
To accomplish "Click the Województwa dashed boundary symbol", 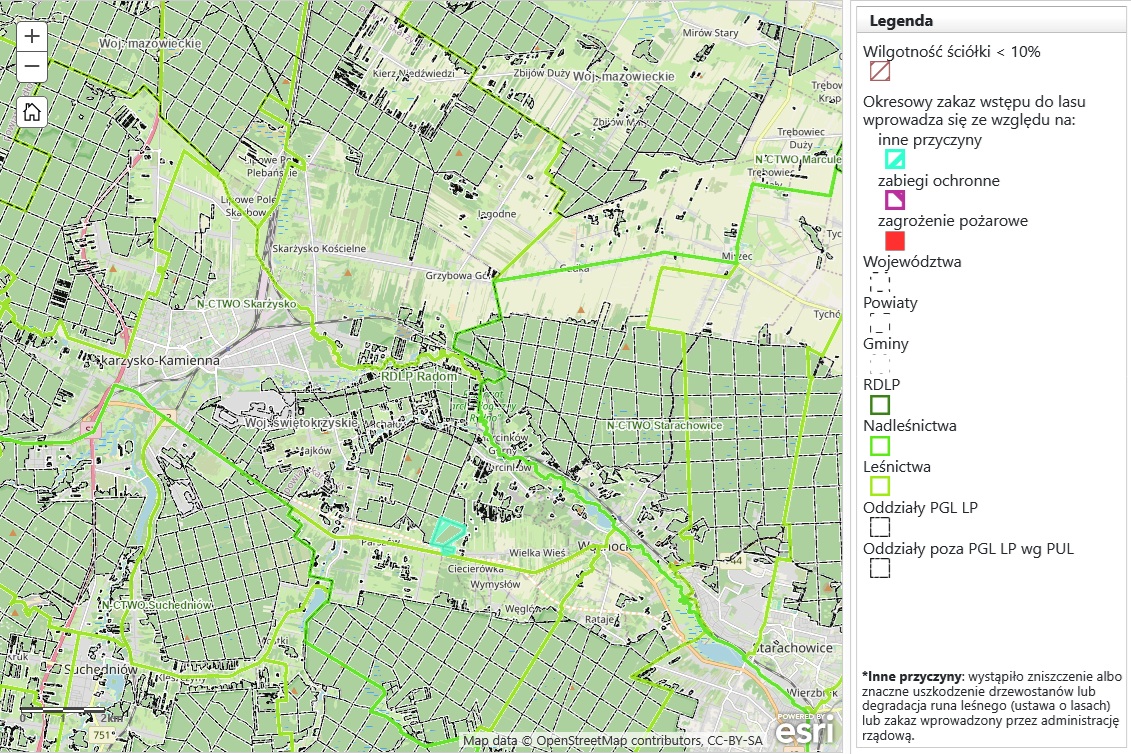I will click(880, 282).
